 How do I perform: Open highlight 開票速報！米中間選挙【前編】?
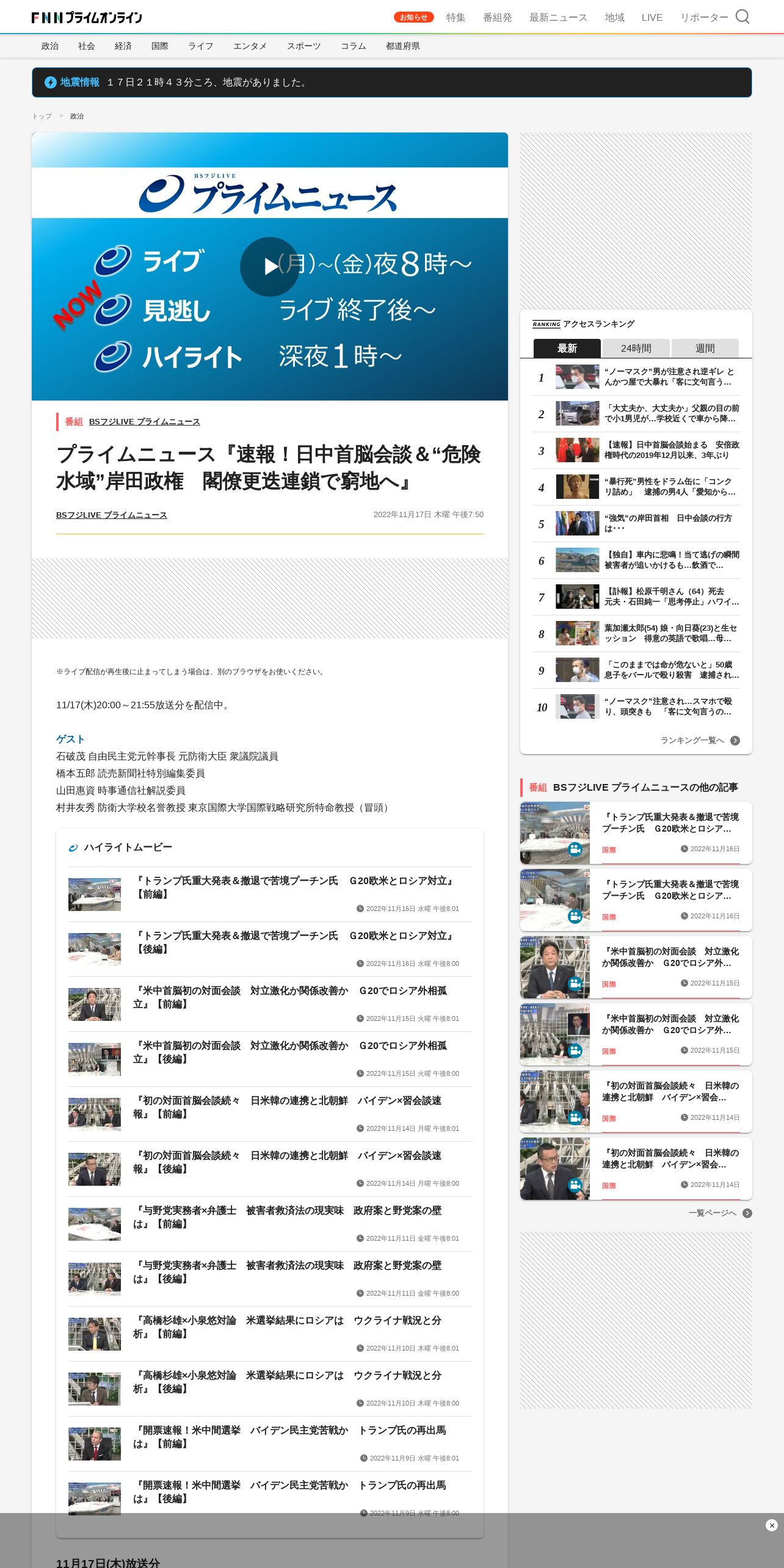pos(270,1444)
